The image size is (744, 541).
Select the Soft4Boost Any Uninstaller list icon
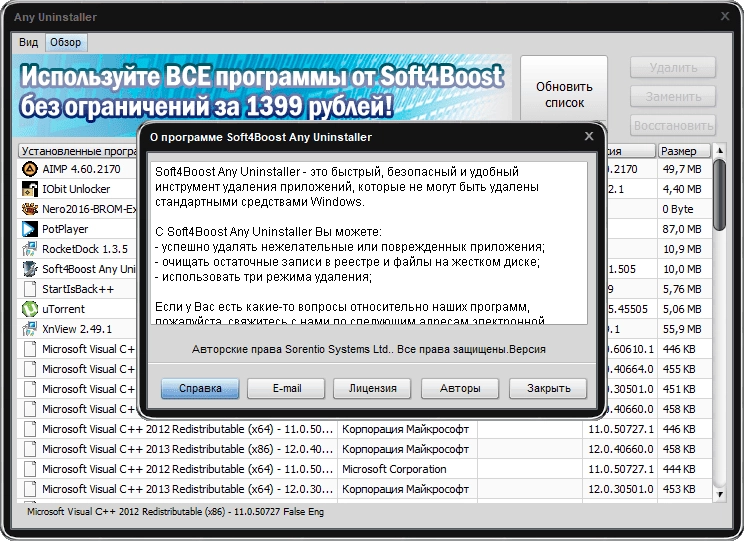(x=30, y=269)
